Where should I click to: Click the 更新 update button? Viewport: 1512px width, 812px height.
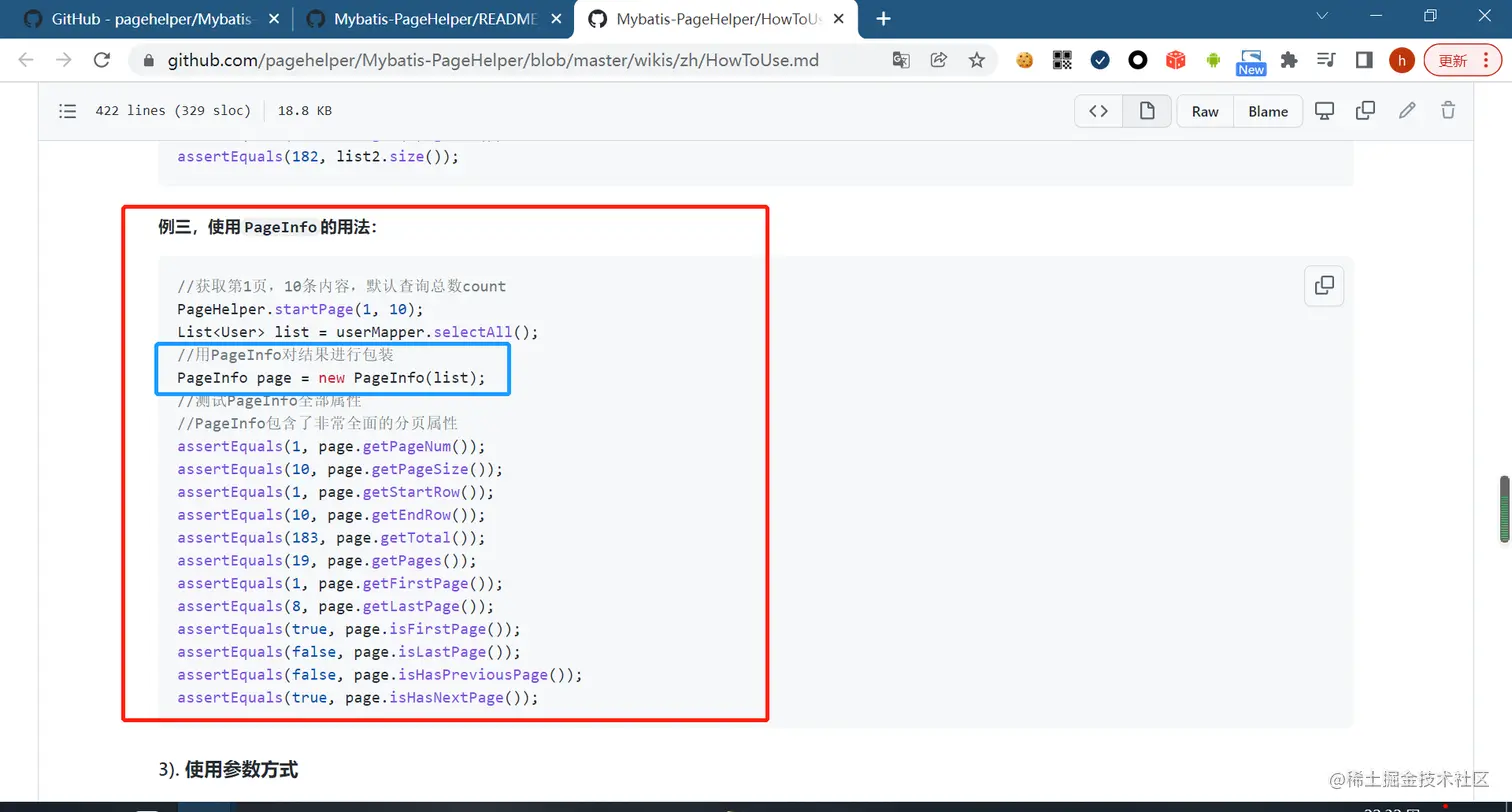pyautogui.click(x=1461, y=60)
